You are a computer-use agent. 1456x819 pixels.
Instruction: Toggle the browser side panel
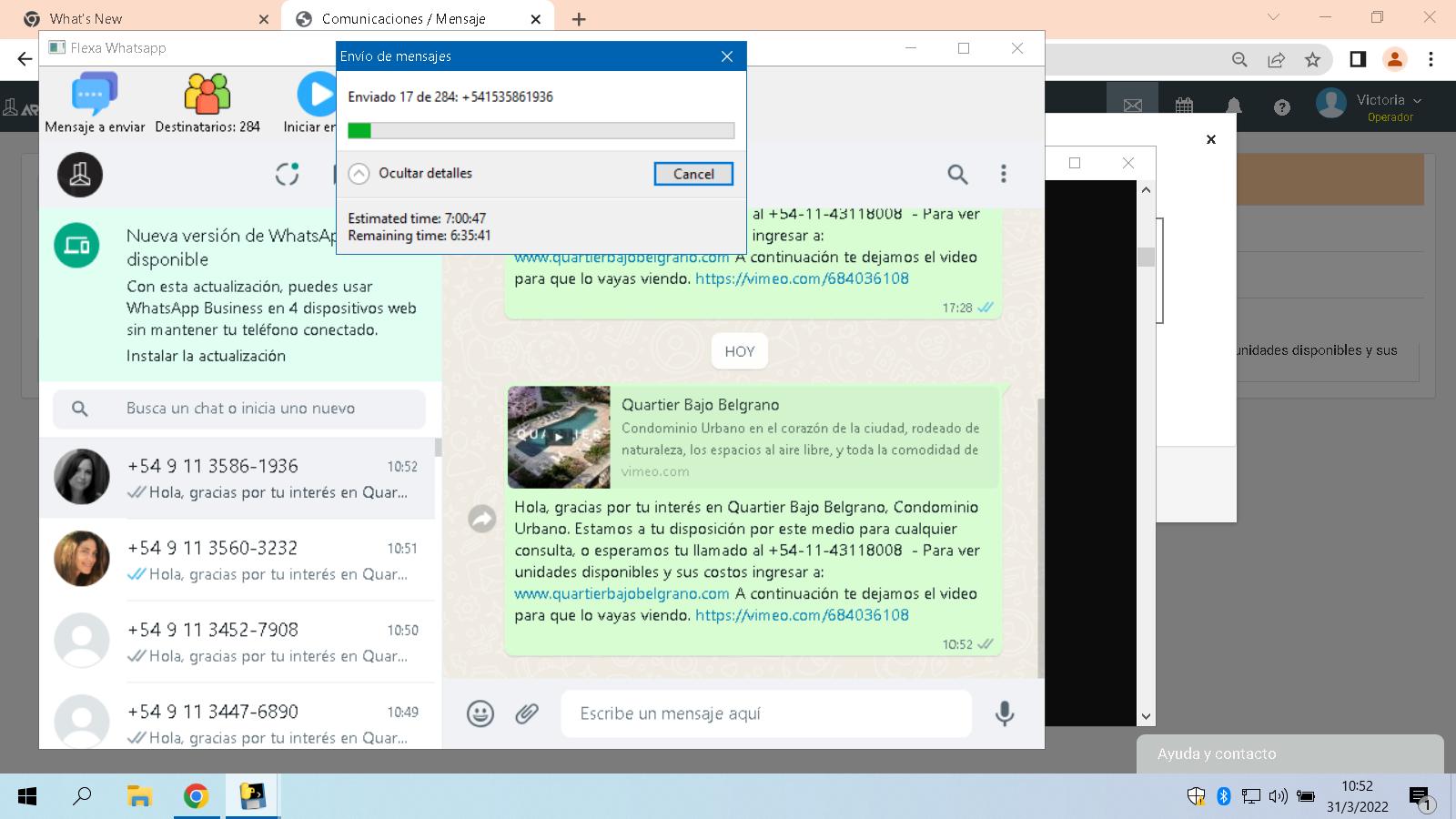coord(1357,59)
